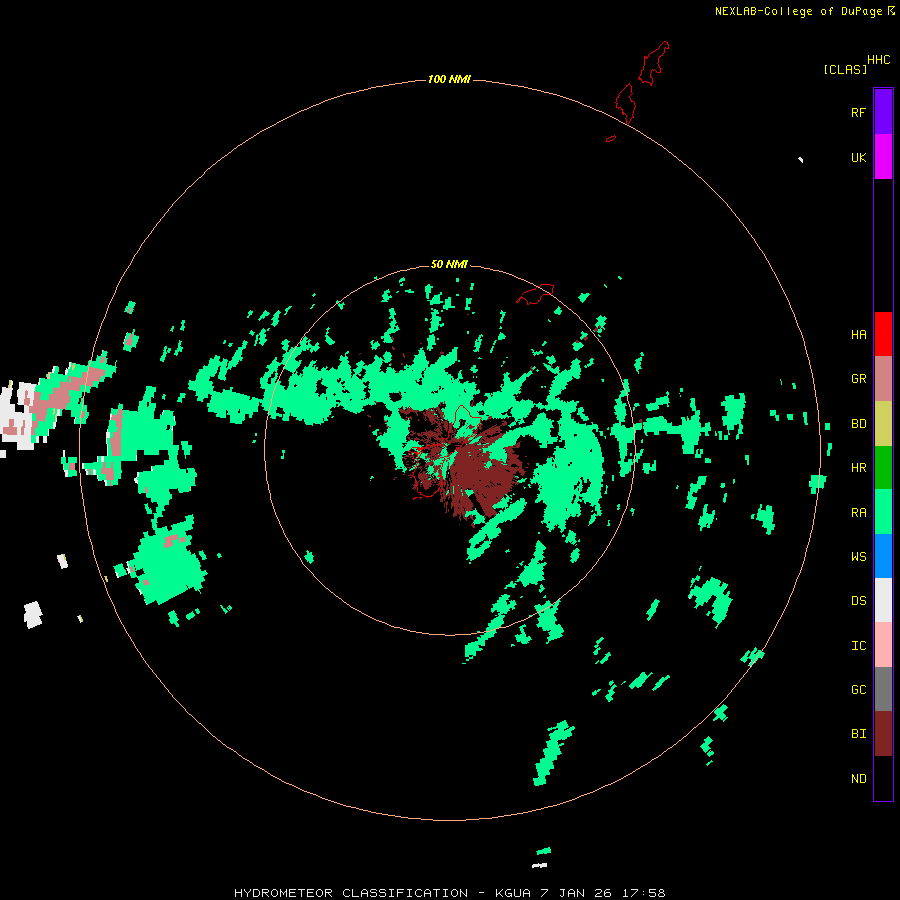Select the IC light pink swatch
Viewport: 900px width, 900px height.
click(883, 645)
